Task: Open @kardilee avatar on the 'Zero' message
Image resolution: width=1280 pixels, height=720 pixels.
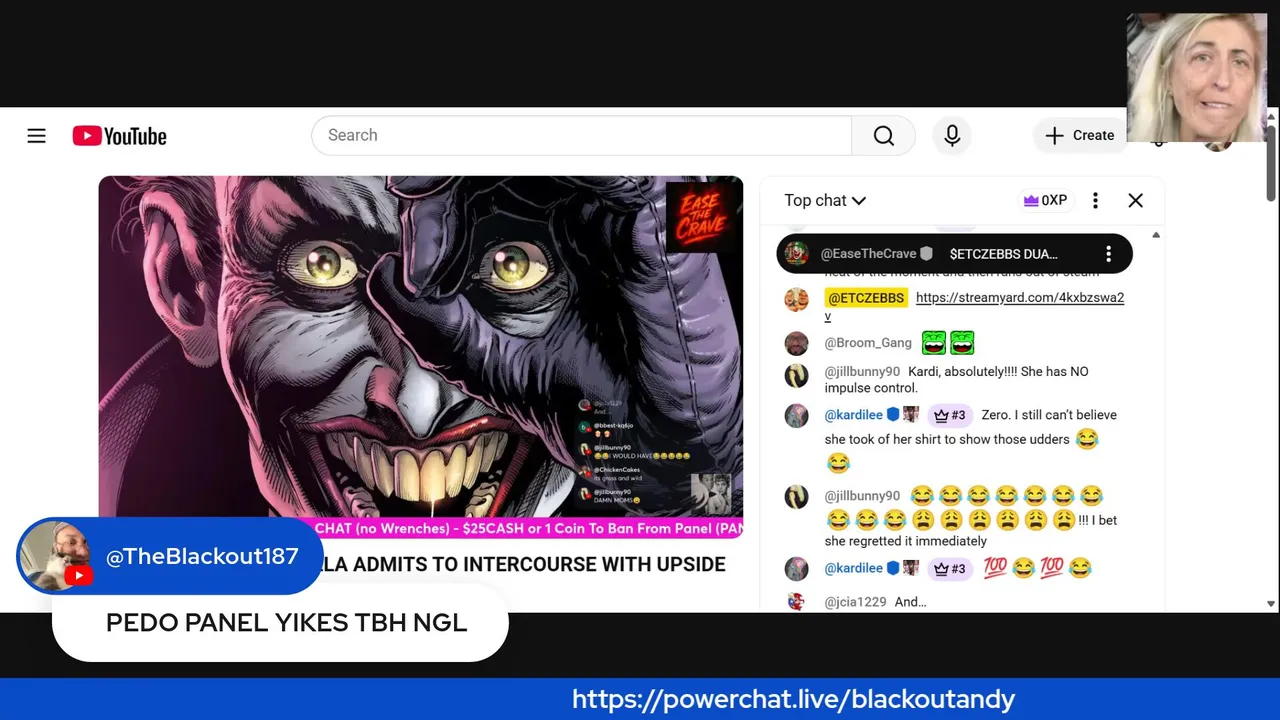Action: [x=796, y=416]
